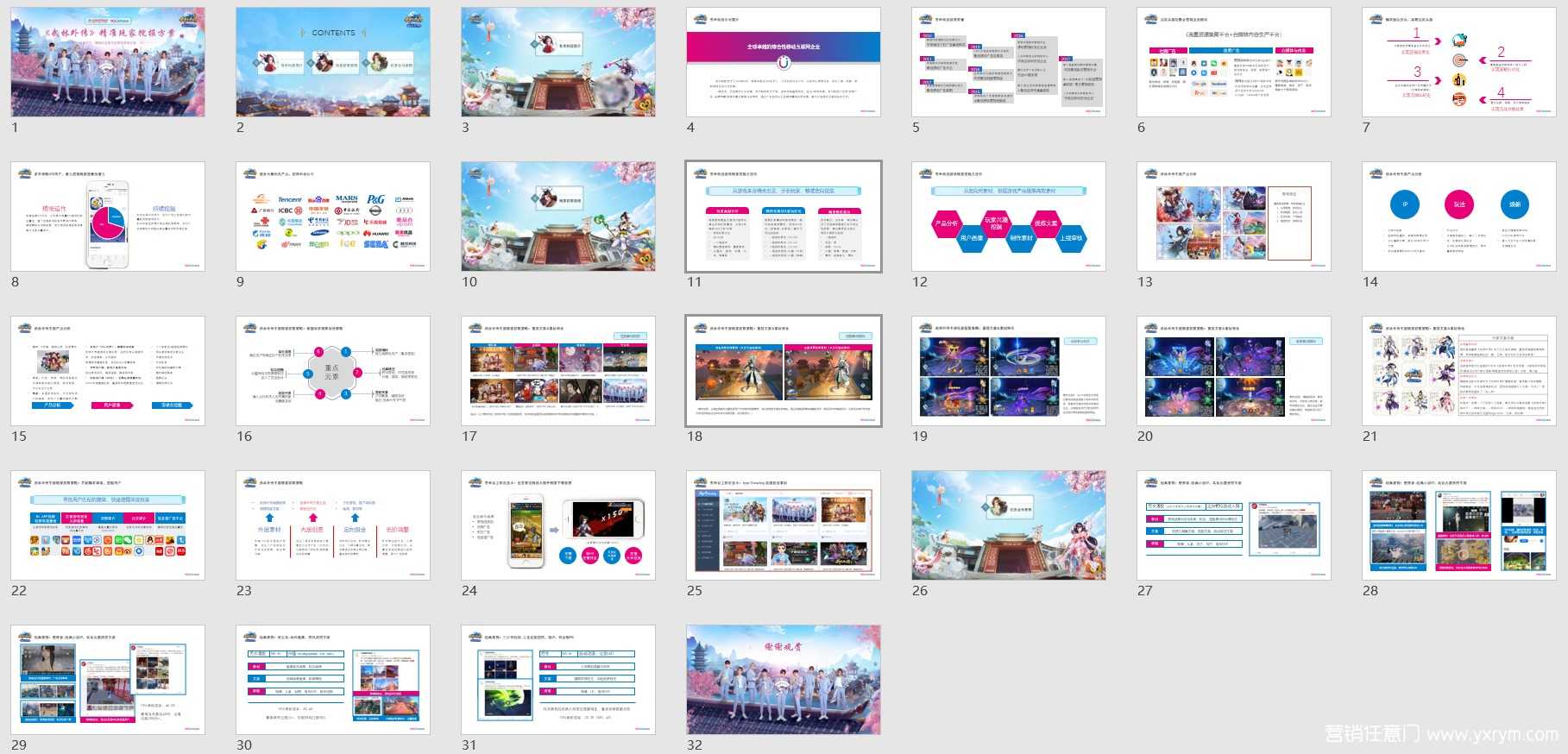Select slide 31 green aurora ad thumbnail
Image resolution: width=1568 pixels, height=754 pixels.
(x=558, y=680)
